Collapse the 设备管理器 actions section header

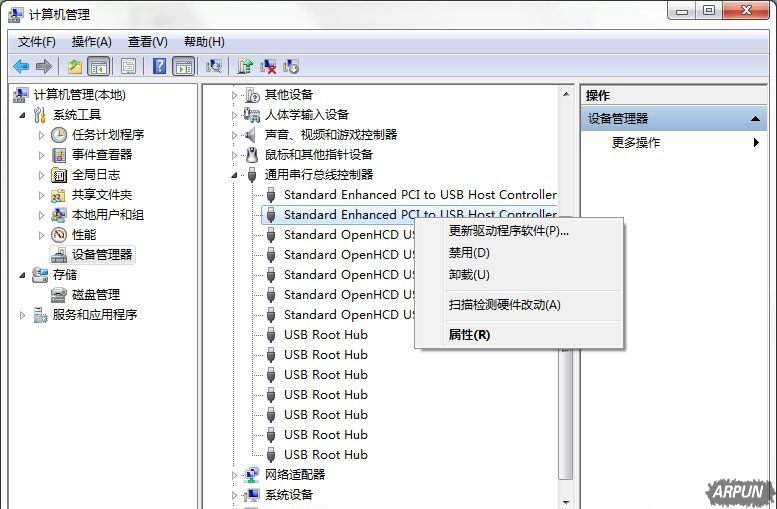pyautogui.click(x=673, y=118)
